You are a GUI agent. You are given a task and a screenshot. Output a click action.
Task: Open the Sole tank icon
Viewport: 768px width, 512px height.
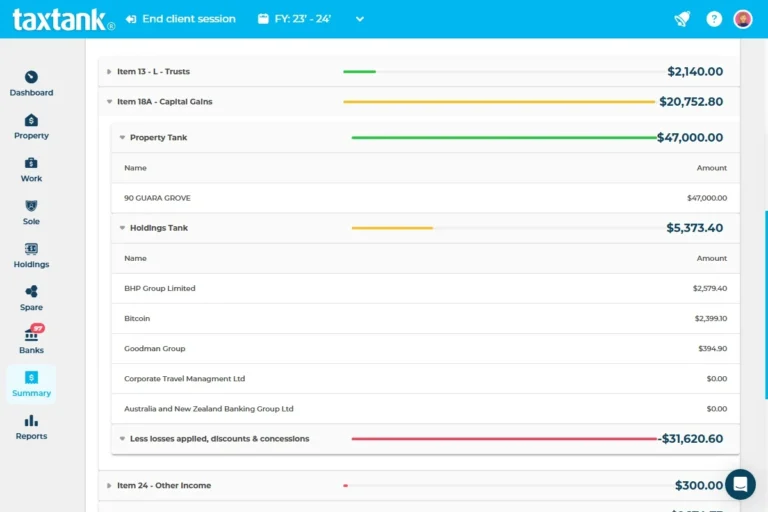point(31,206)
